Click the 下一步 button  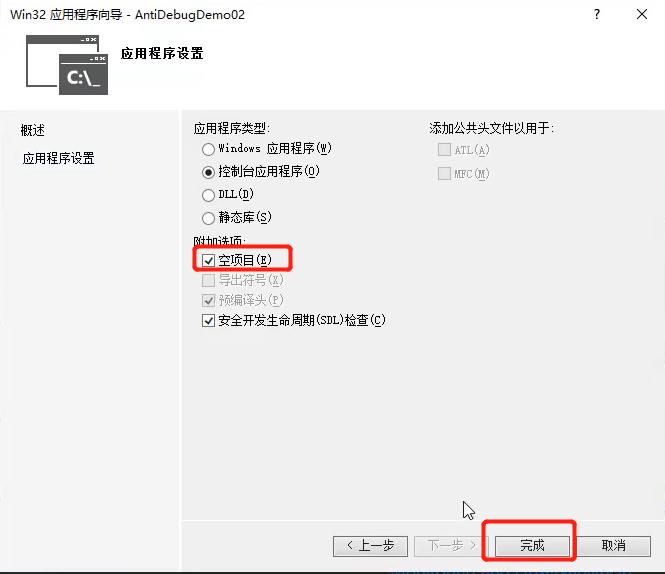tap(451, 546)
